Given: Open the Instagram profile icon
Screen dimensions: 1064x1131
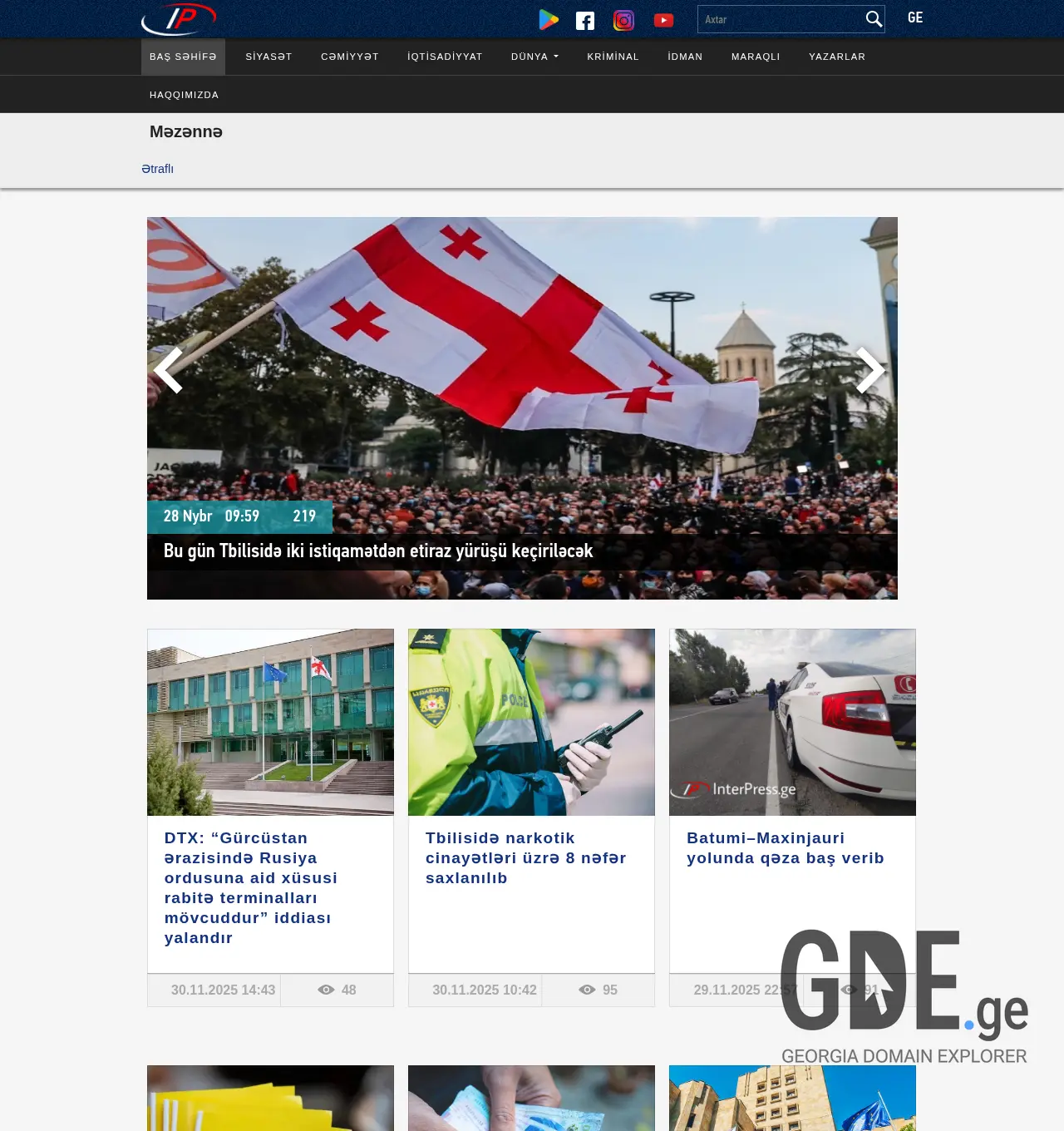Looking at the screenshot, I should click(623, 19).
